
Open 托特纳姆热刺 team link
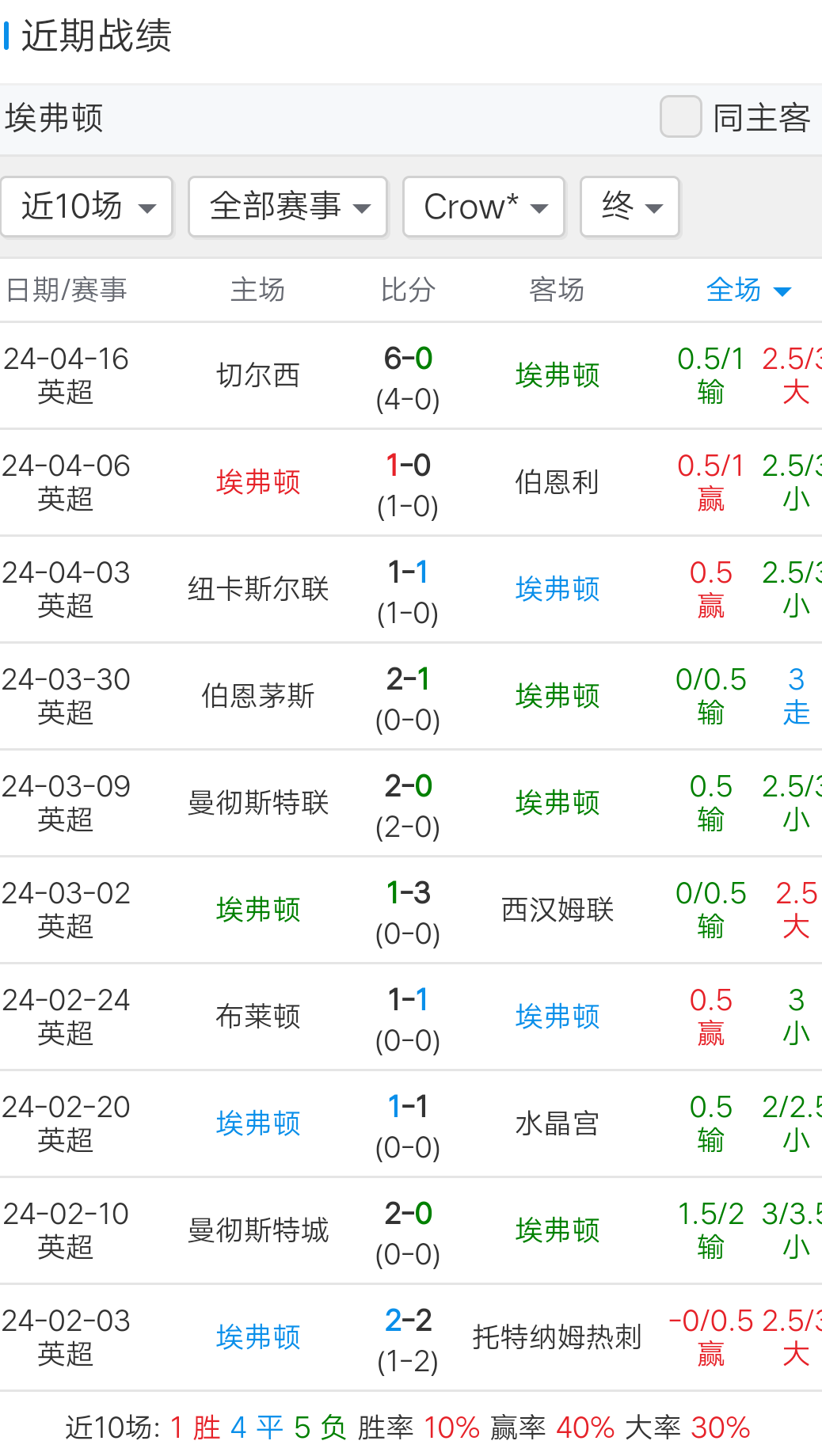coord(557,1337)
